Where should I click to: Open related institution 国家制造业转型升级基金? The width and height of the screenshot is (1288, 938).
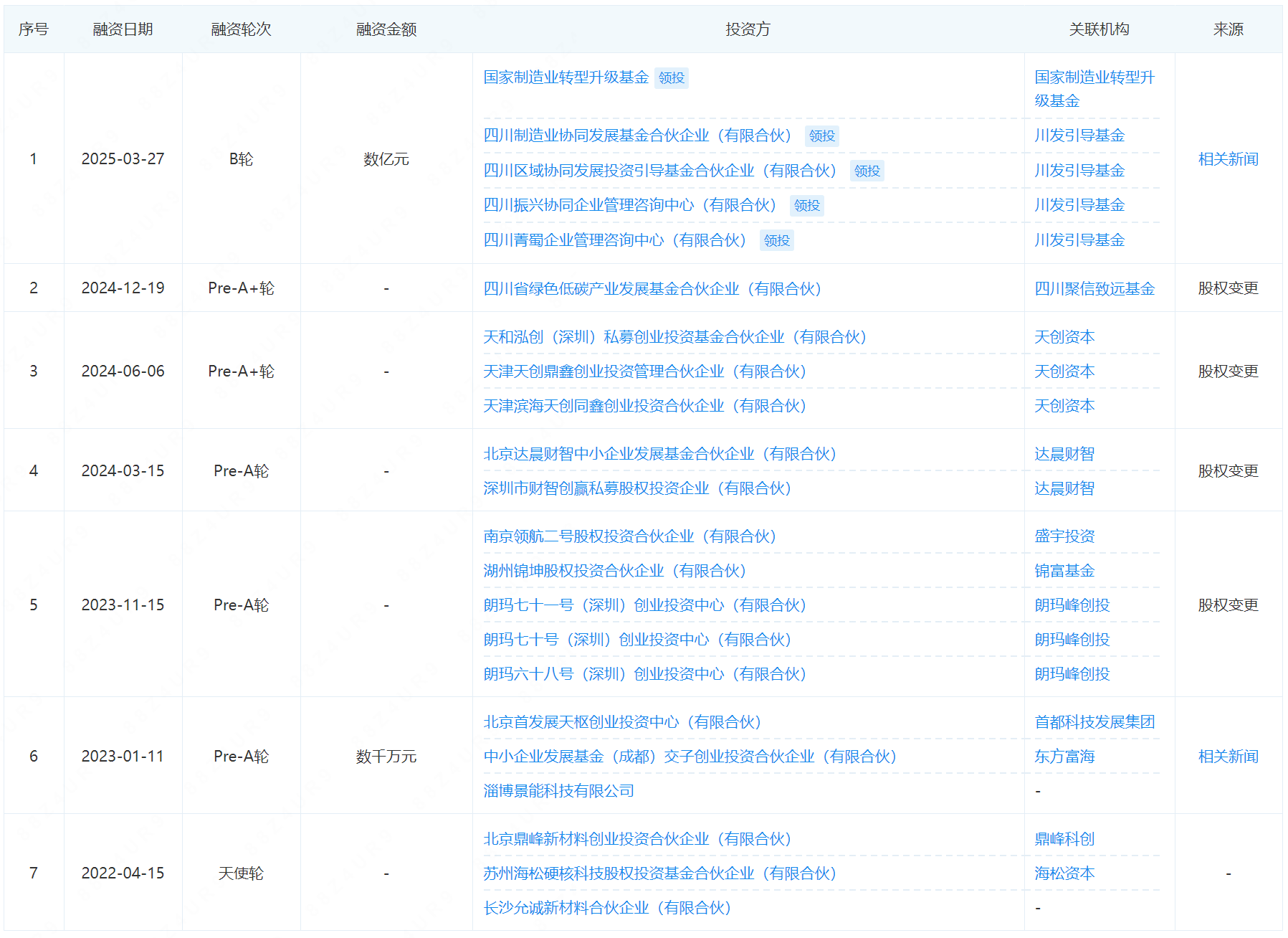1094,89
